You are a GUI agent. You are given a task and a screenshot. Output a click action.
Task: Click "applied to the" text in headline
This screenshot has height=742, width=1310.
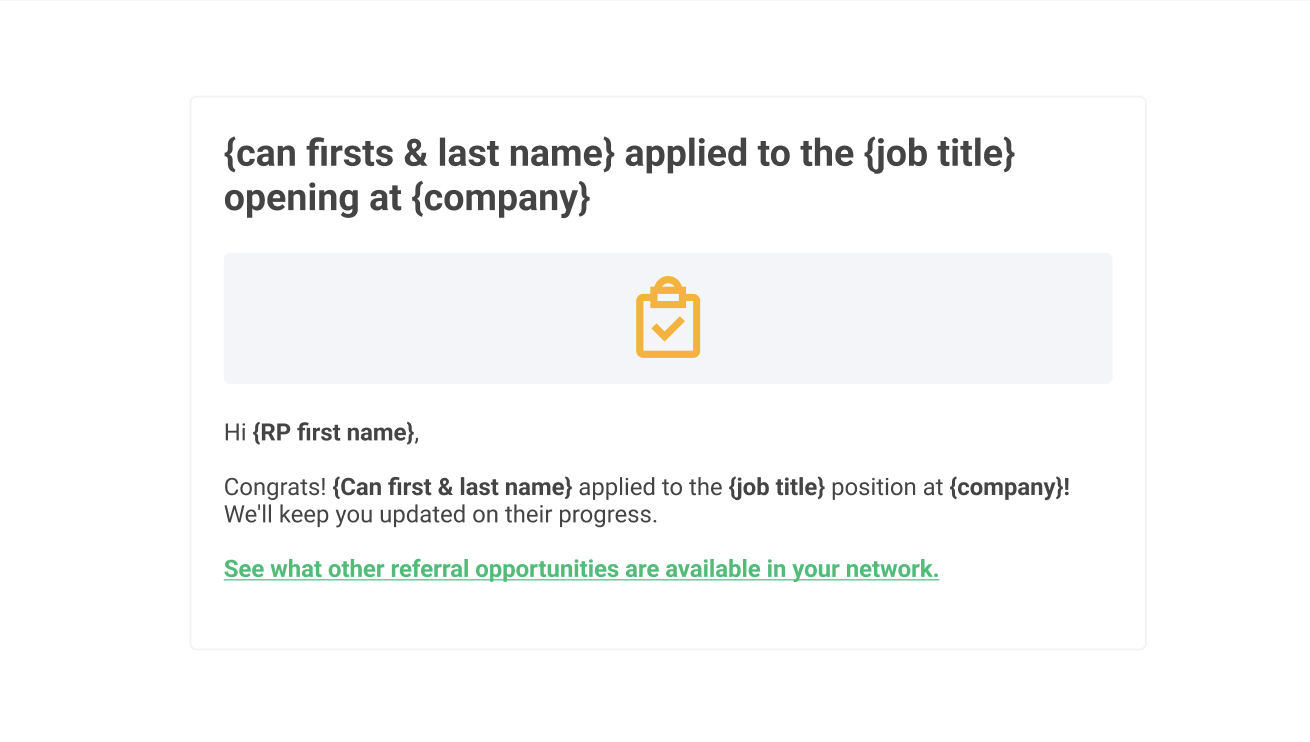pos(740,154)
